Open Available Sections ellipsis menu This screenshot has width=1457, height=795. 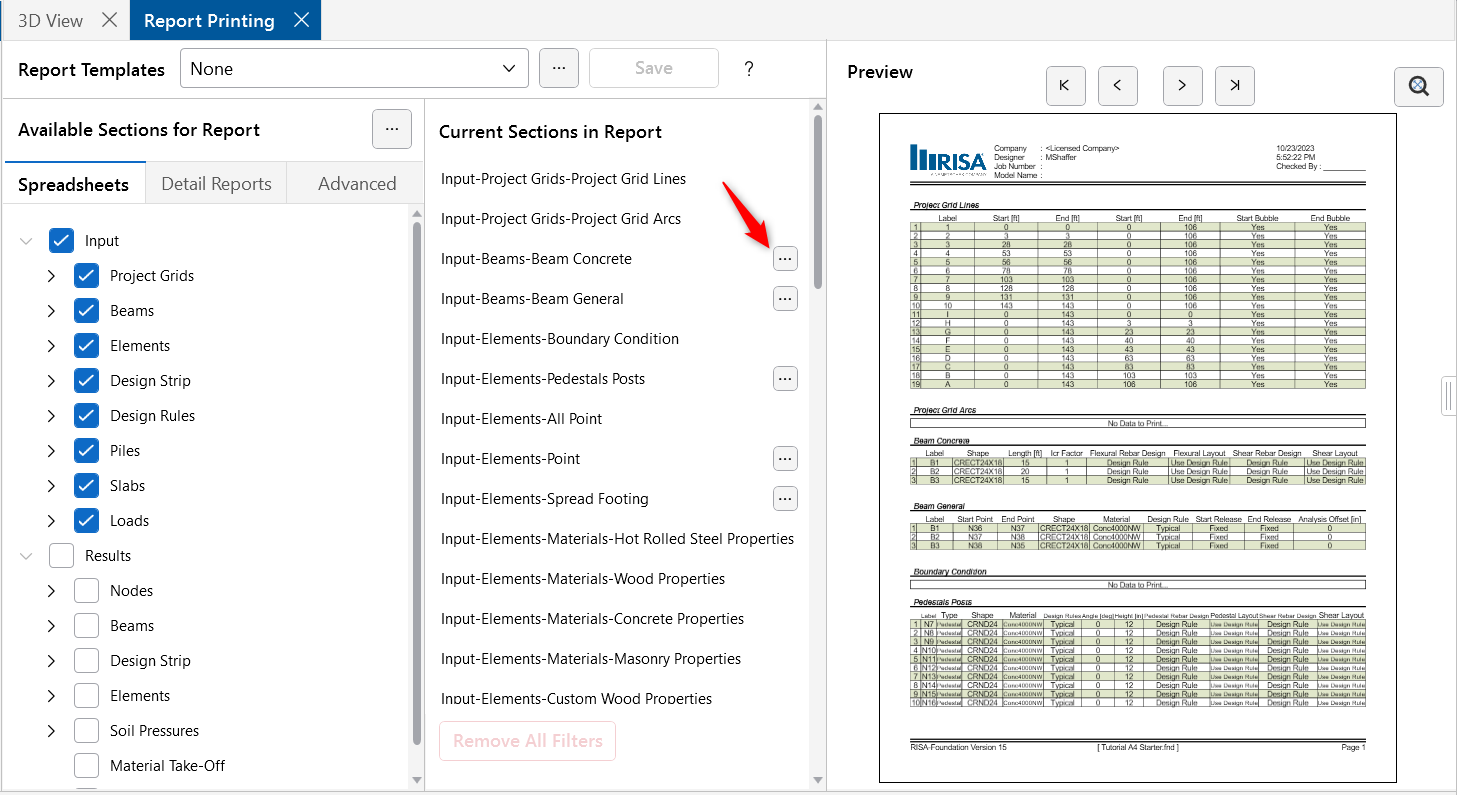pos(392,130)
